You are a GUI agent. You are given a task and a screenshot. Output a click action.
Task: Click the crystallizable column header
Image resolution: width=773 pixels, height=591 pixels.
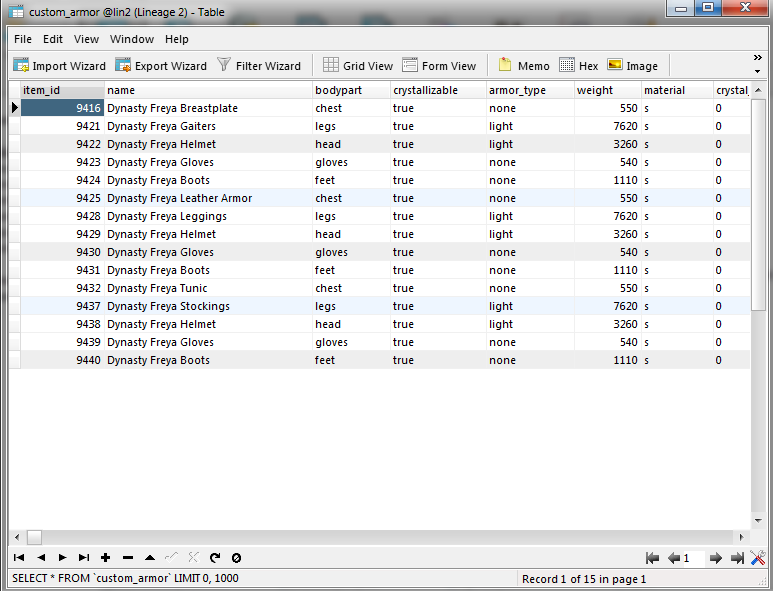tap(438, 90)
